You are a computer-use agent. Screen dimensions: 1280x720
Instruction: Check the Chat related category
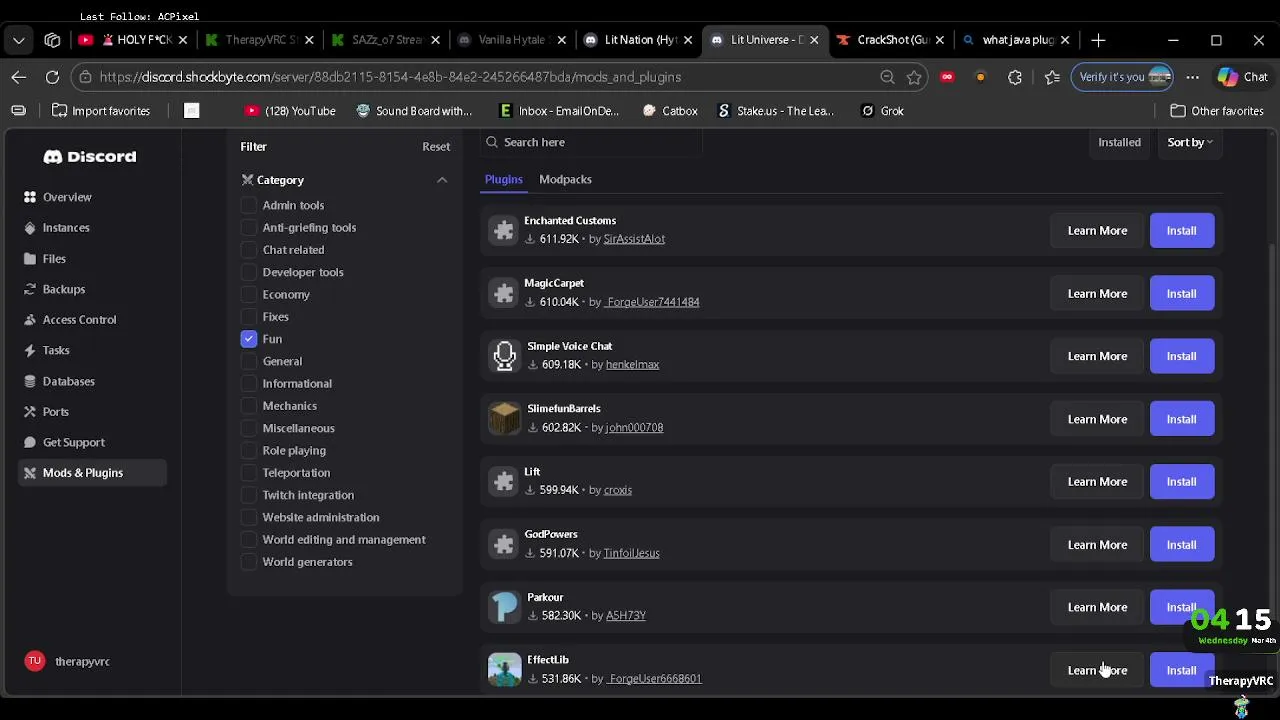tap(249, 250)
